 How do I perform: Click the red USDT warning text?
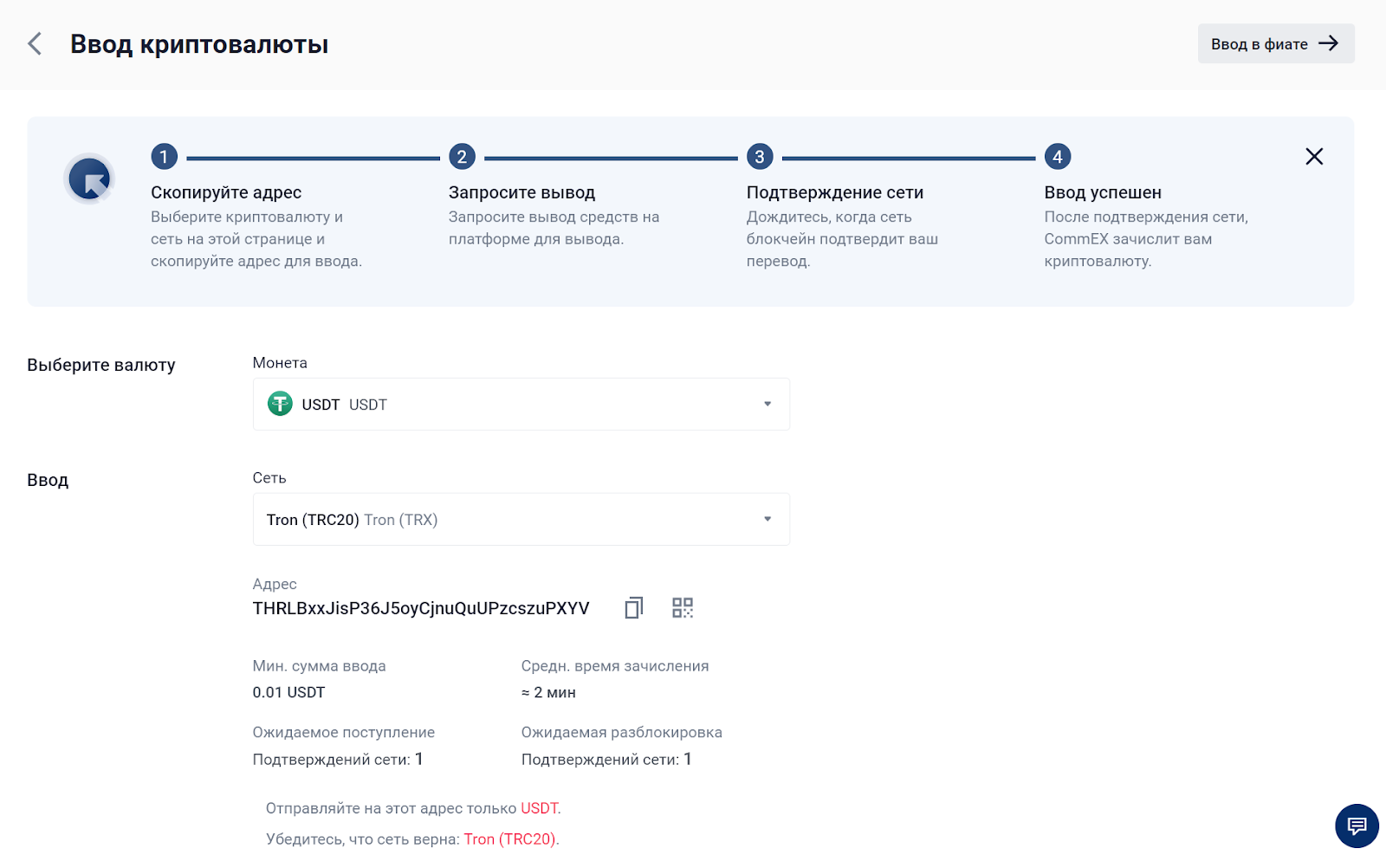[540, 808]
